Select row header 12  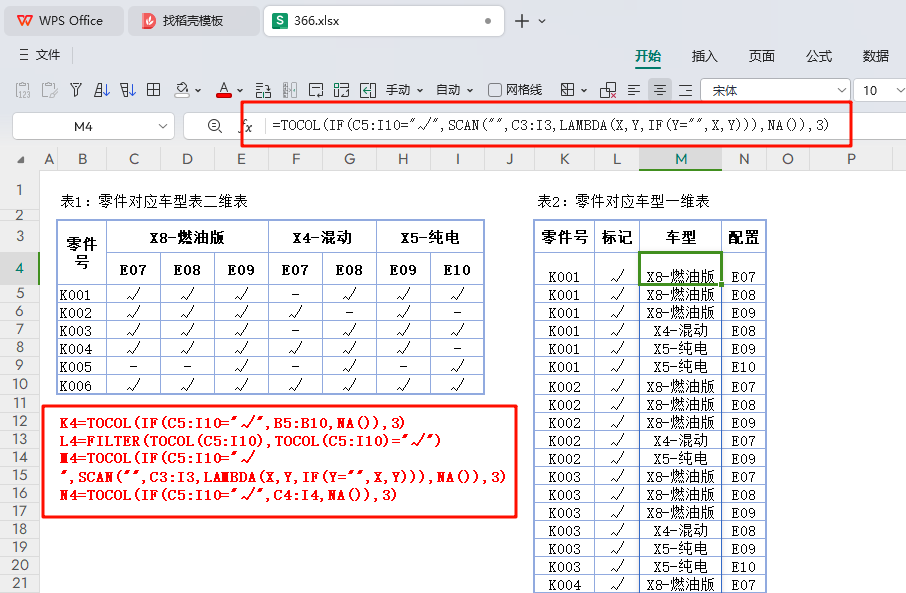point(20,421)
